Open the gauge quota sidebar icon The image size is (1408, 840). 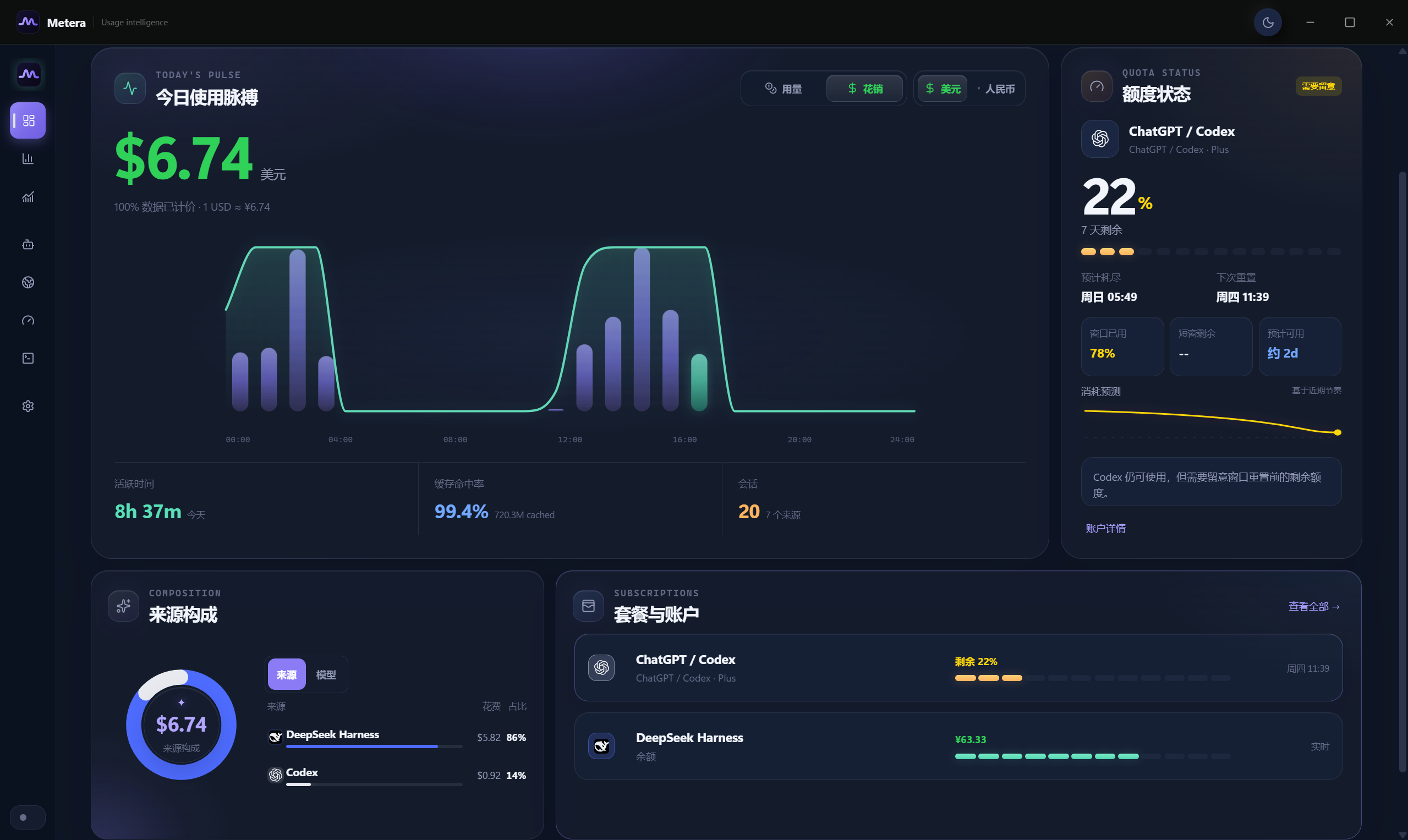pos(28,320)
